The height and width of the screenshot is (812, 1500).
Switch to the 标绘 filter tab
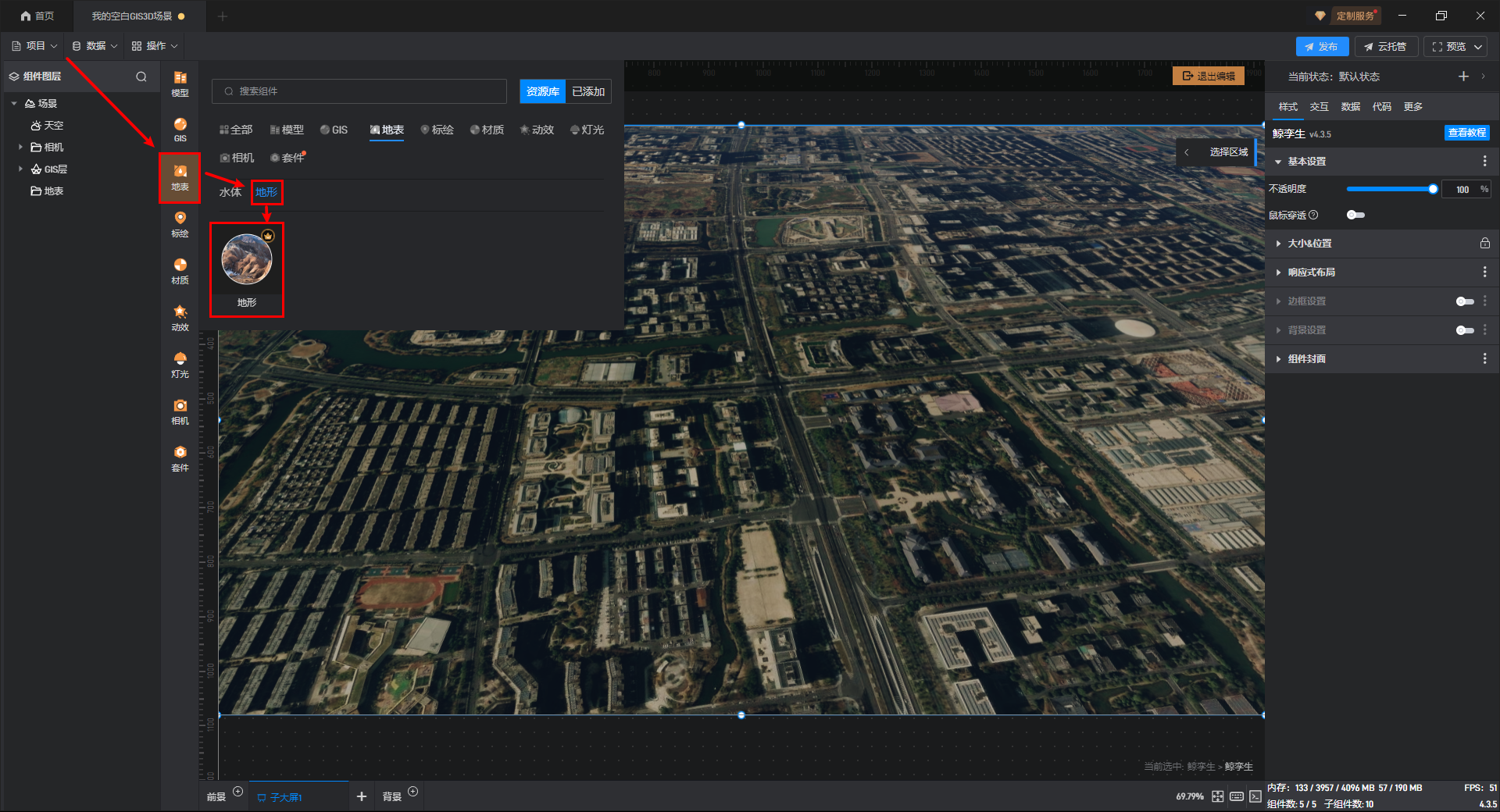pyautogui.click(x=437, y=130)
